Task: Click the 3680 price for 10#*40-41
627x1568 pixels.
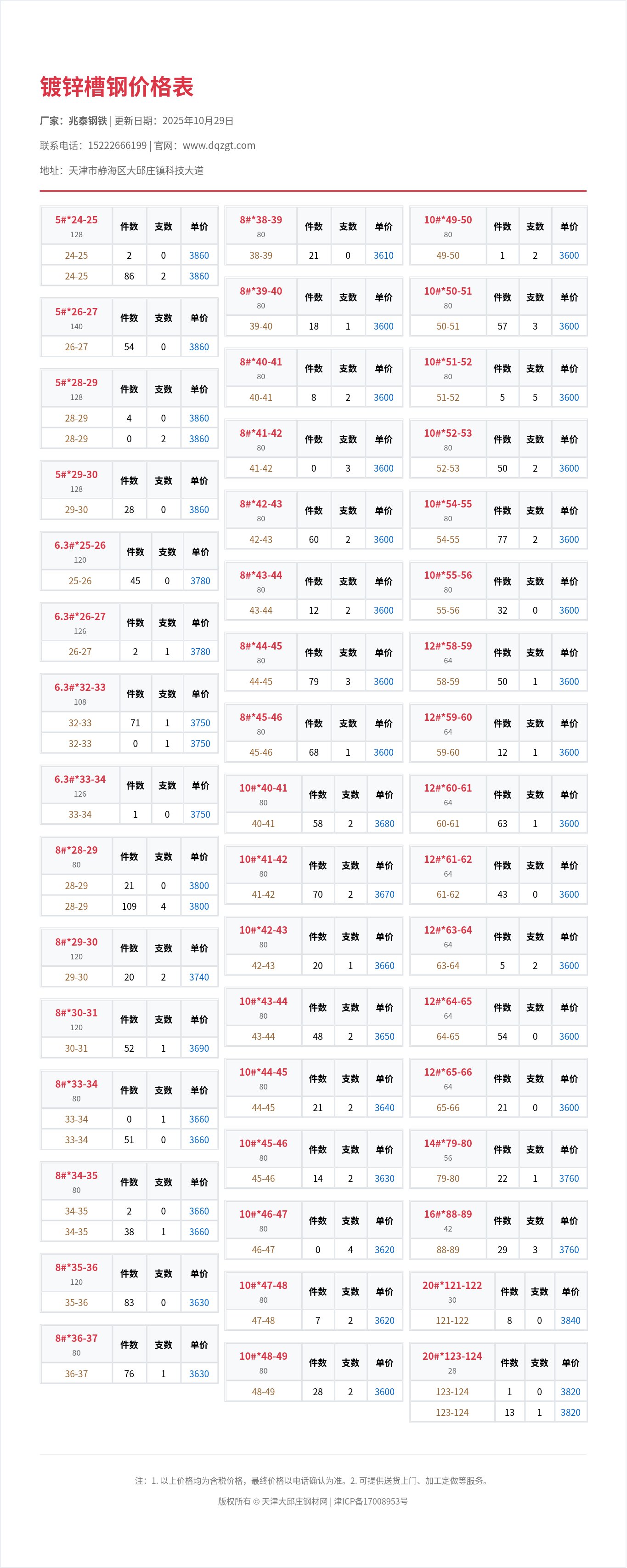Action: pos(384,824)
